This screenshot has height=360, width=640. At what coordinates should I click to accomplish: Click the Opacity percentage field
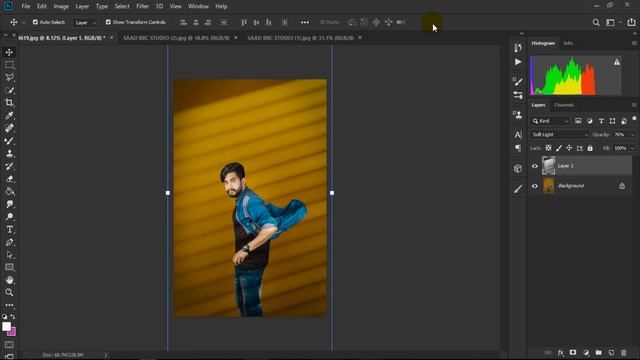pyautogui.click(x=620, y=135)
